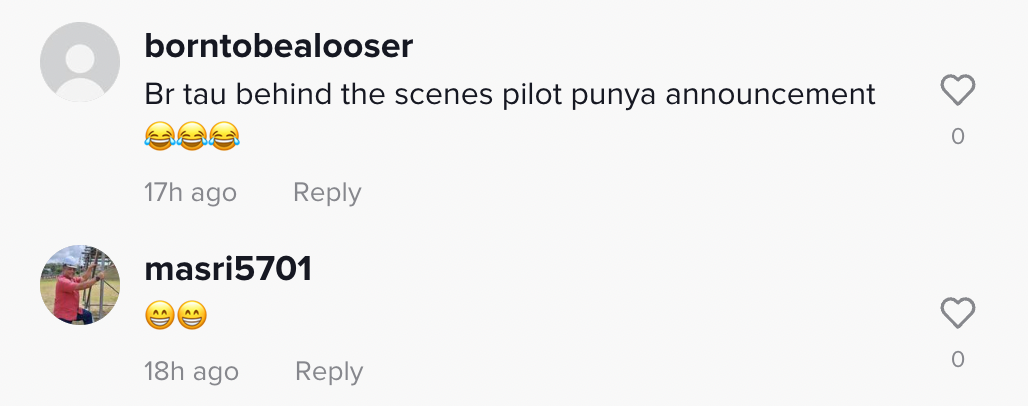Open the borntobealooser username profile
This screenshot has height=406, width=1028.
[x=279, y=46]
